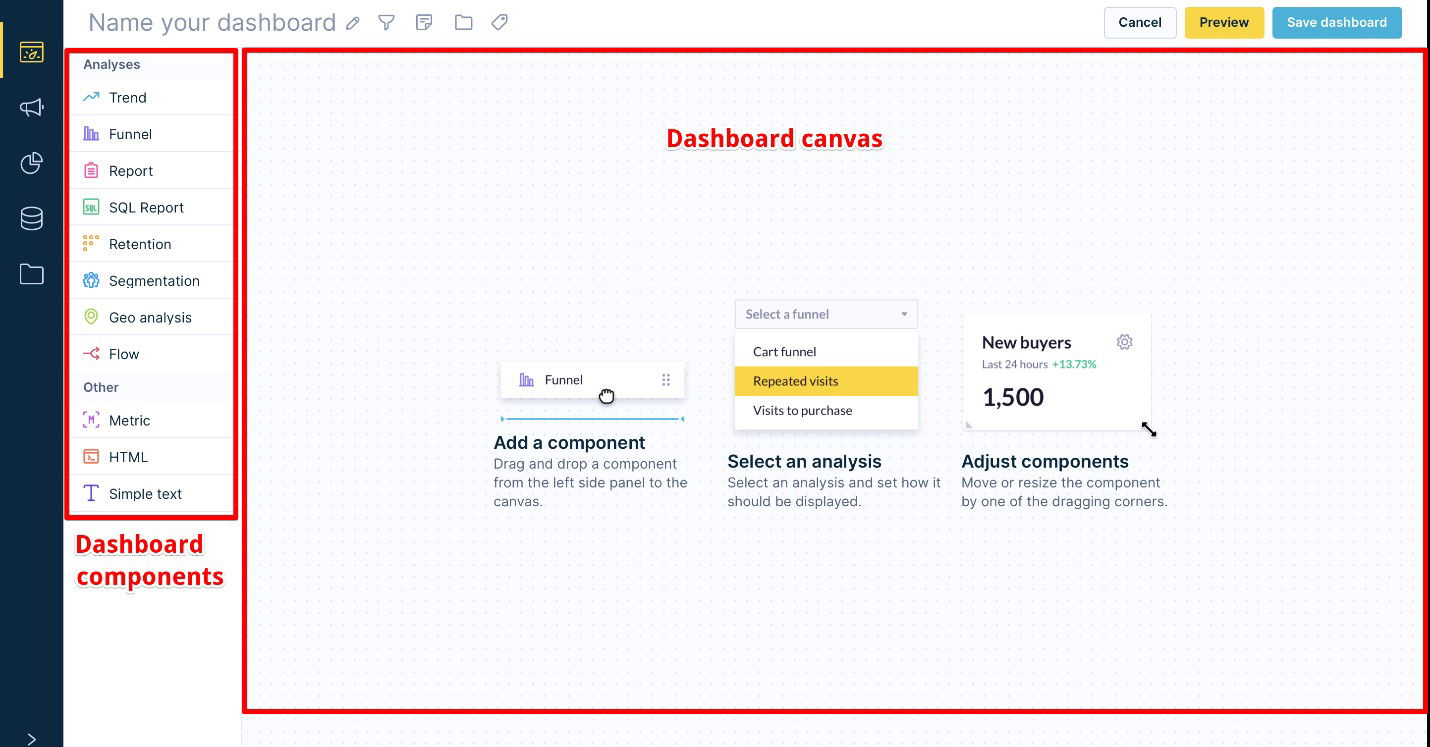Open the Select a funnel dropdown

click(826, 314)
